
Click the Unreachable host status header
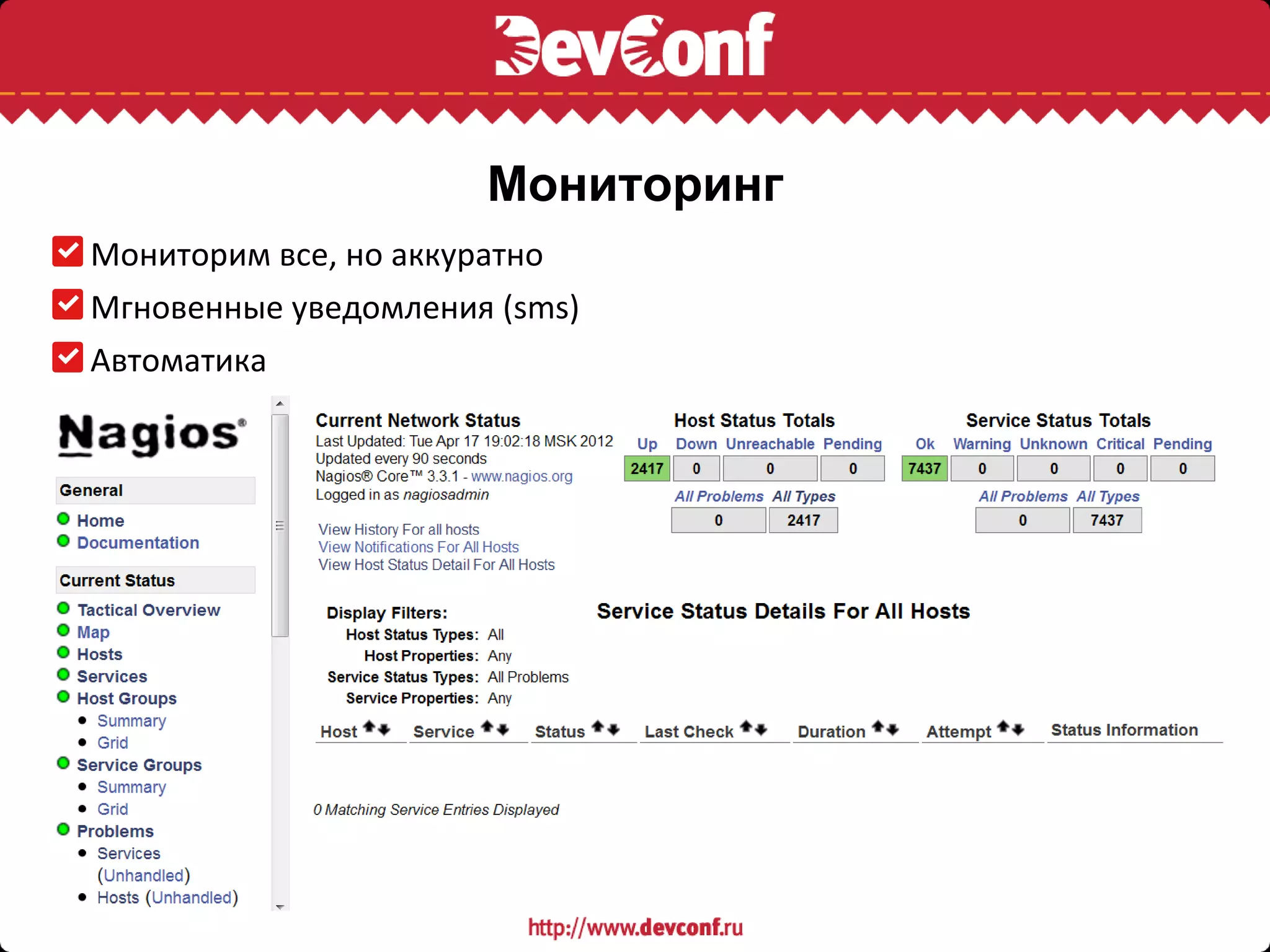(x=770, y=444)
